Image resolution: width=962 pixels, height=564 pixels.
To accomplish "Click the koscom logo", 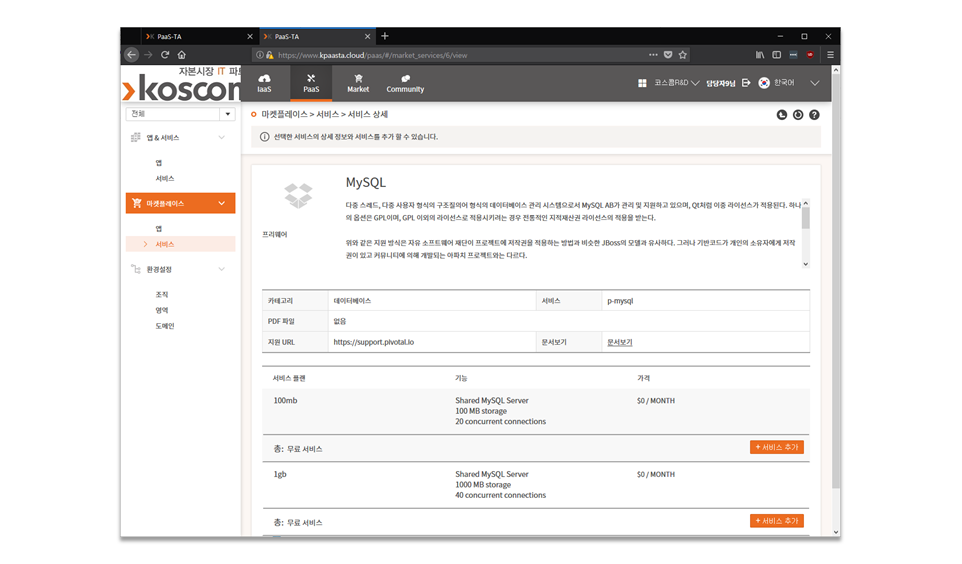I will (x=182, y=85).
